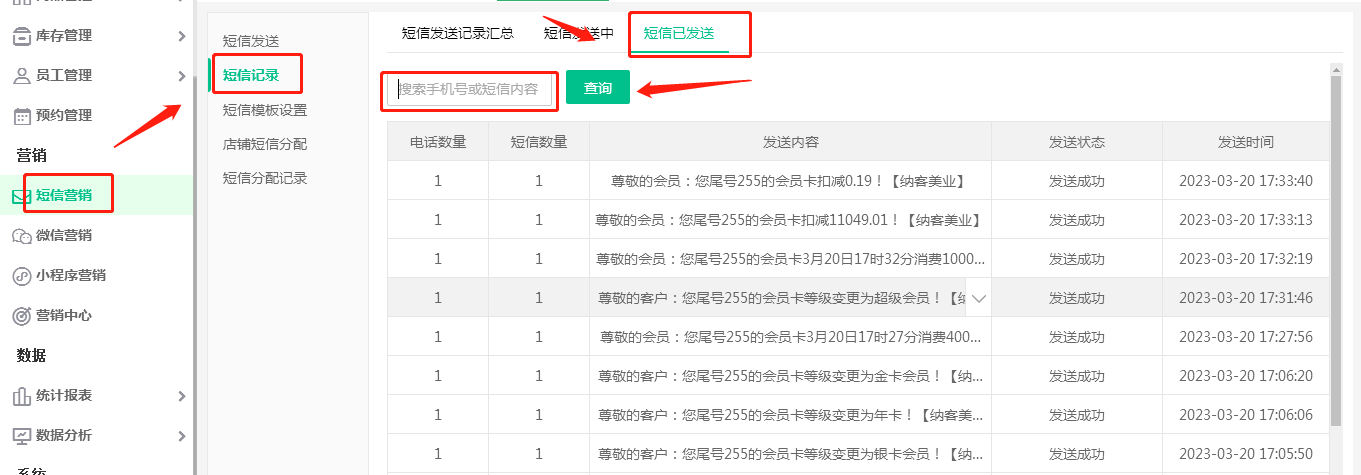
Task: Click the WeChat marketing icon
Action: [x=21, y=236]
